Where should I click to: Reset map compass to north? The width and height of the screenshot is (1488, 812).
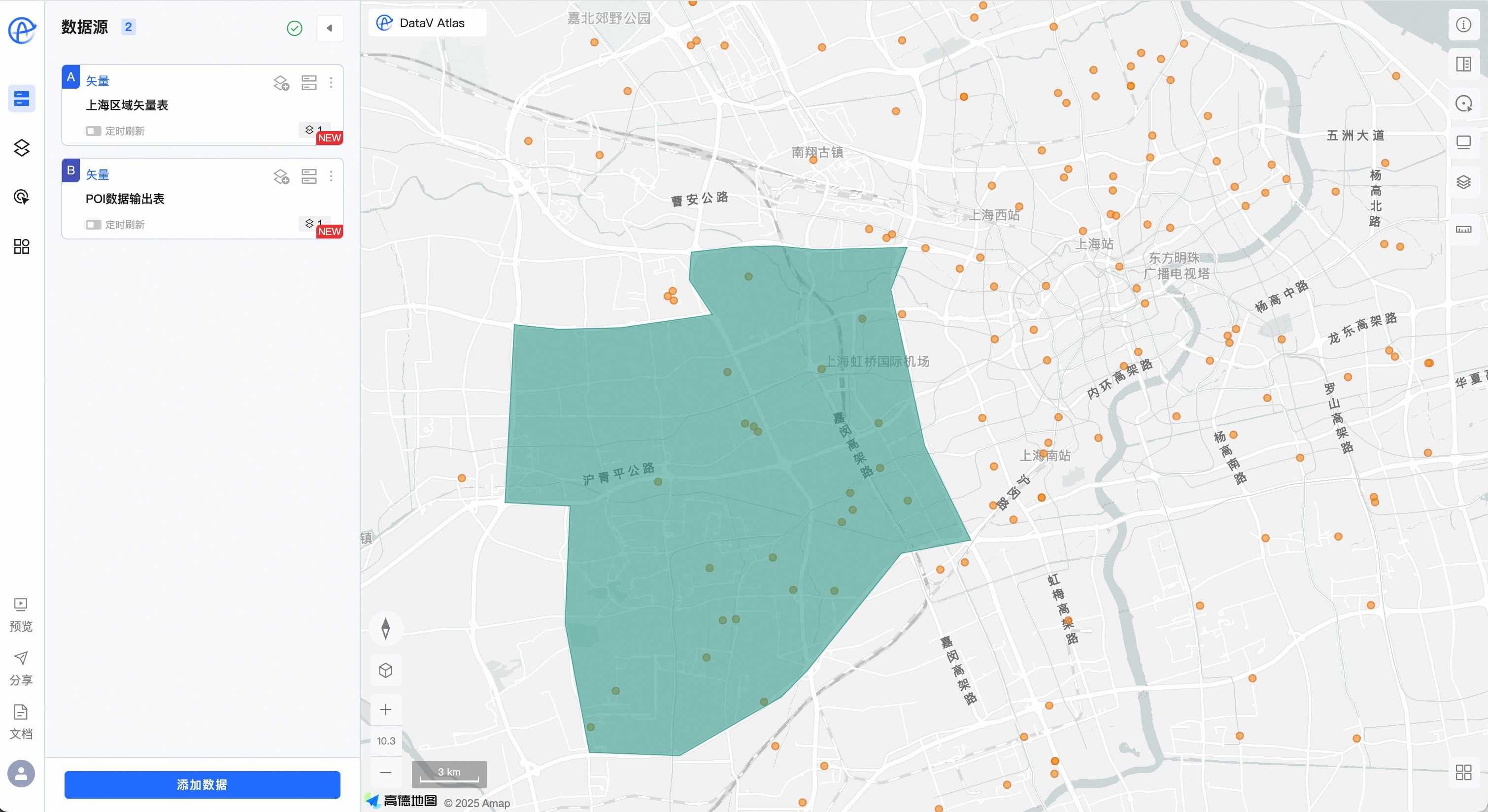(385, 628)
